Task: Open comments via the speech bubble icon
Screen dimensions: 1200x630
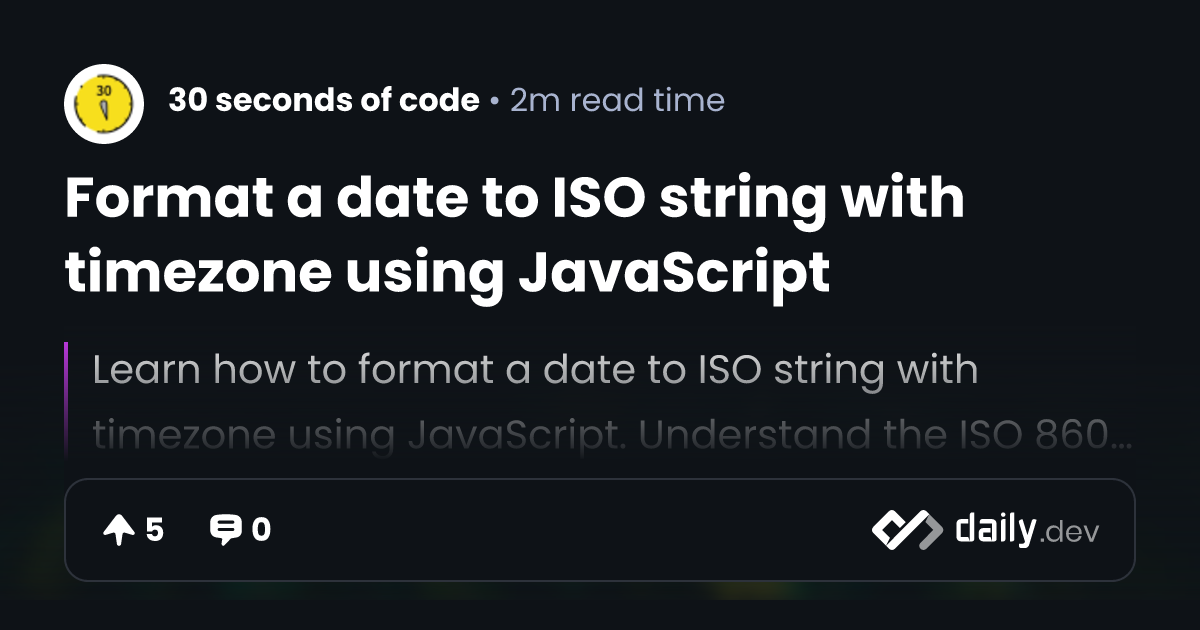Action: point(225,530)
